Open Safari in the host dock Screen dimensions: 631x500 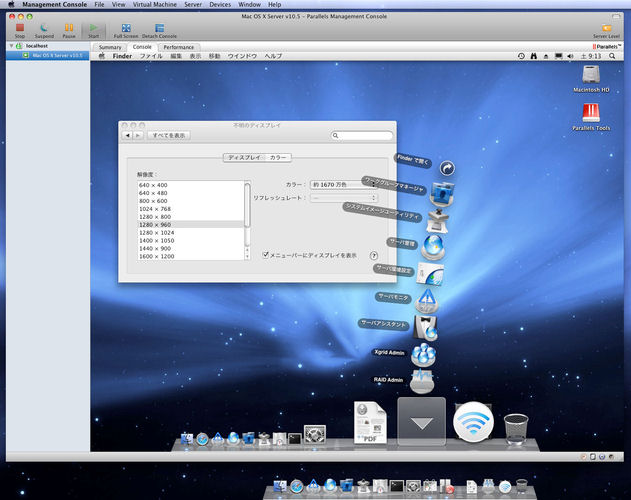[297, 486]
